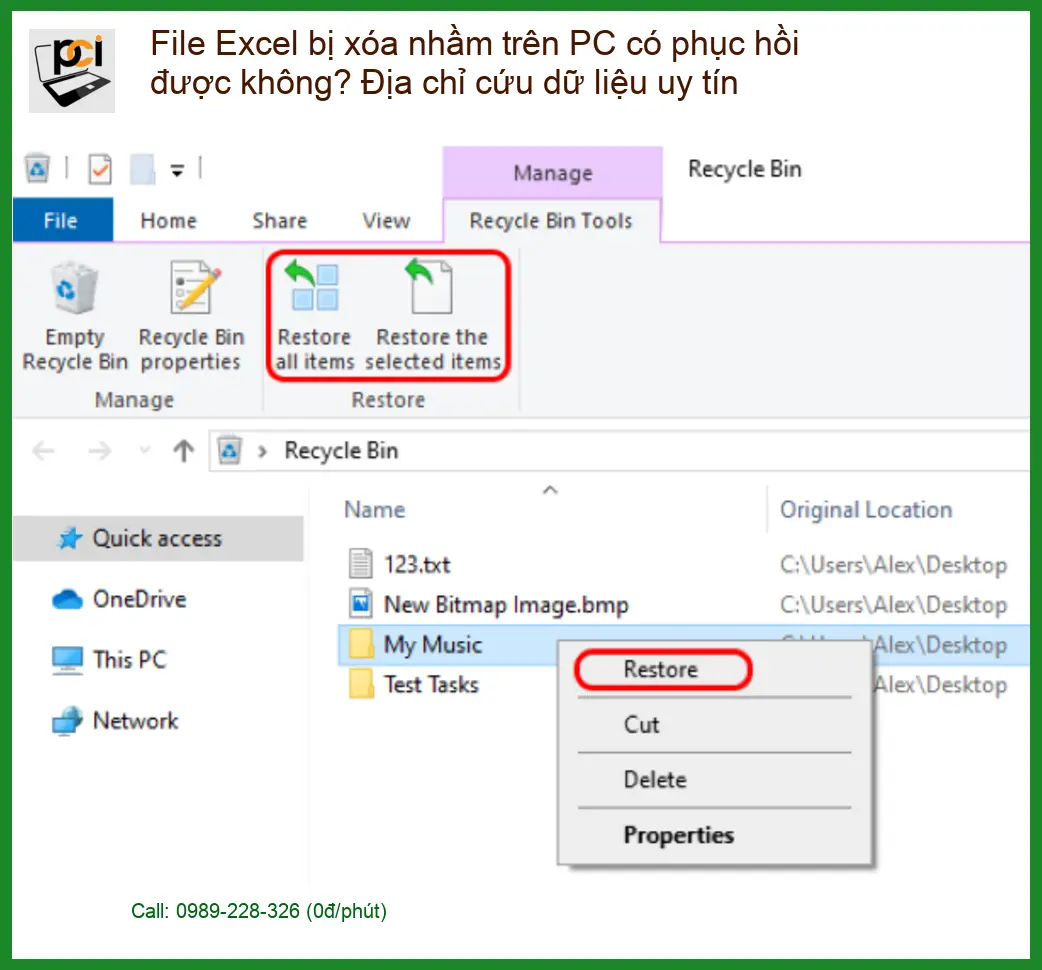Screen dimensions: 1042x970
Task: Open the File tab
Action: pos(62,220)
